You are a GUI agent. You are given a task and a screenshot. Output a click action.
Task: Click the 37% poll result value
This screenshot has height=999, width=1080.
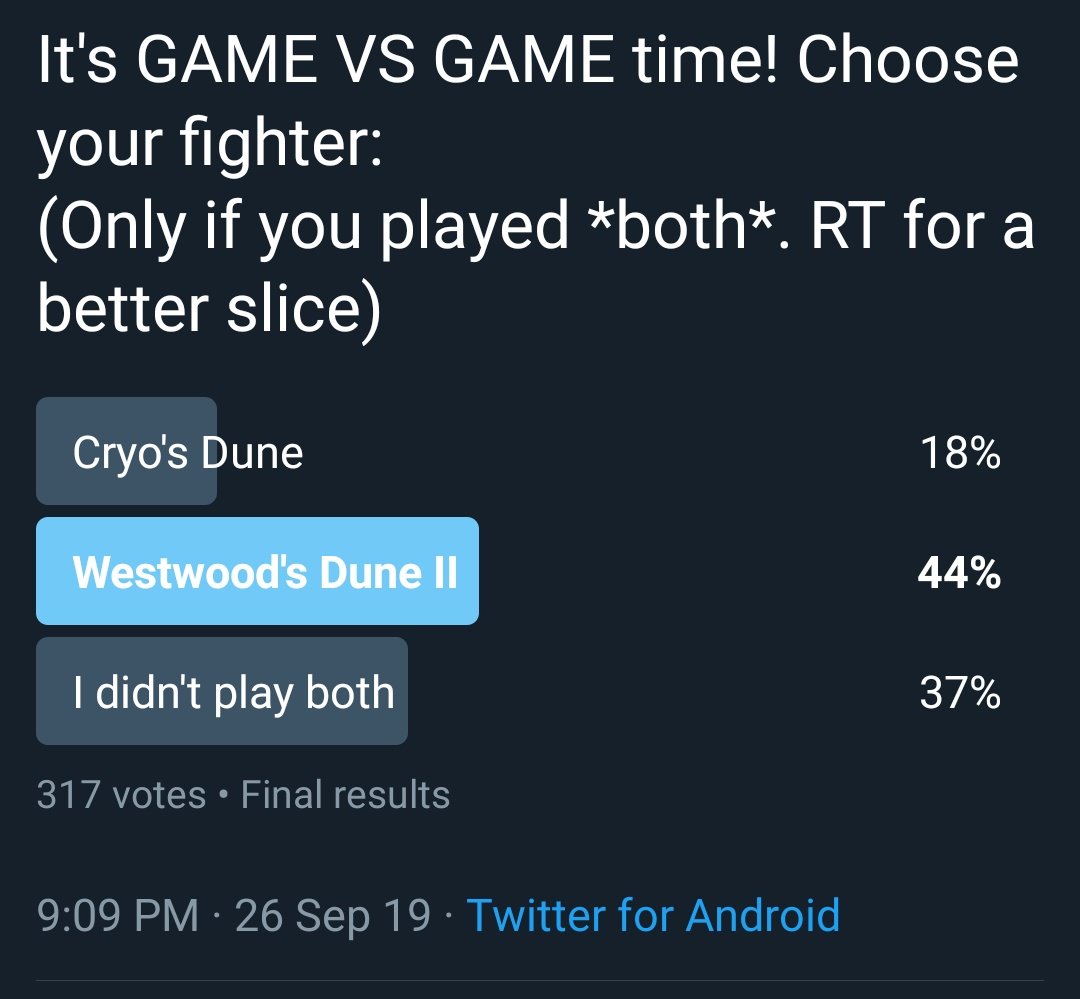pos(959,692)
